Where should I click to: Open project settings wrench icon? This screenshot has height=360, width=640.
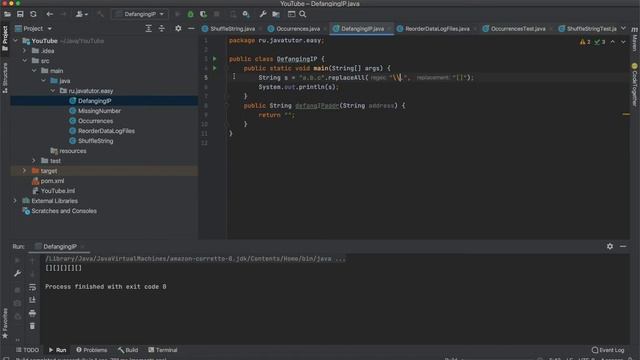pyautogui.click(x=263, y=14)
